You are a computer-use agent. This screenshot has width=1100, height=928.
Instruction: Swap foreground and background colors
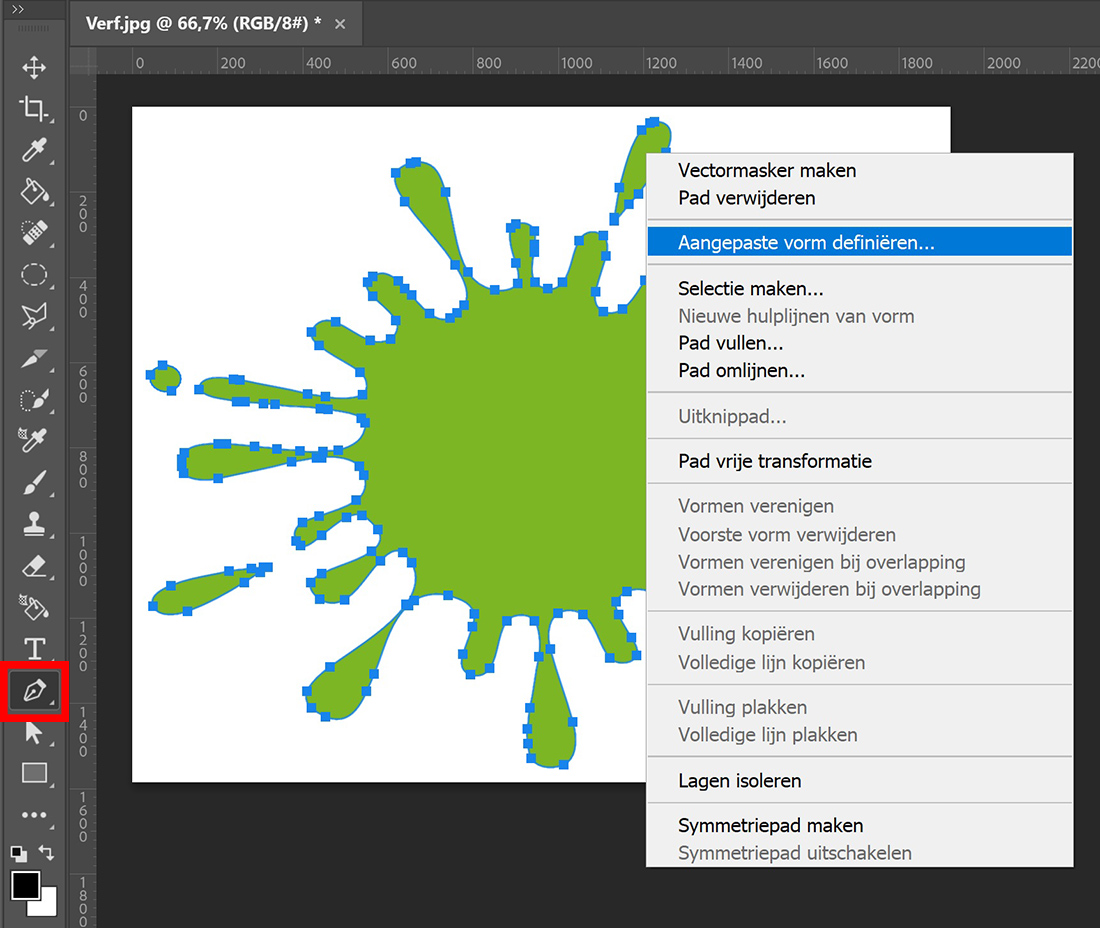(x=47, y=853)
